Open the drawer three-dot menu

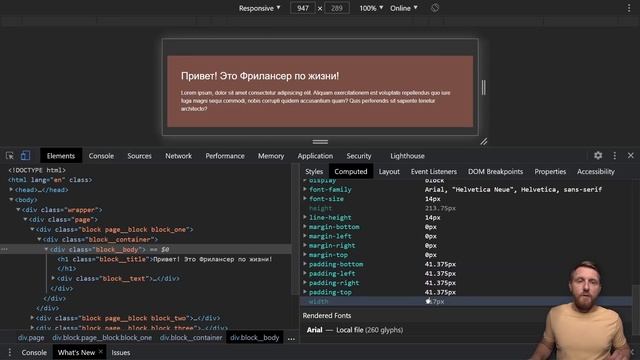click(9, 352)
